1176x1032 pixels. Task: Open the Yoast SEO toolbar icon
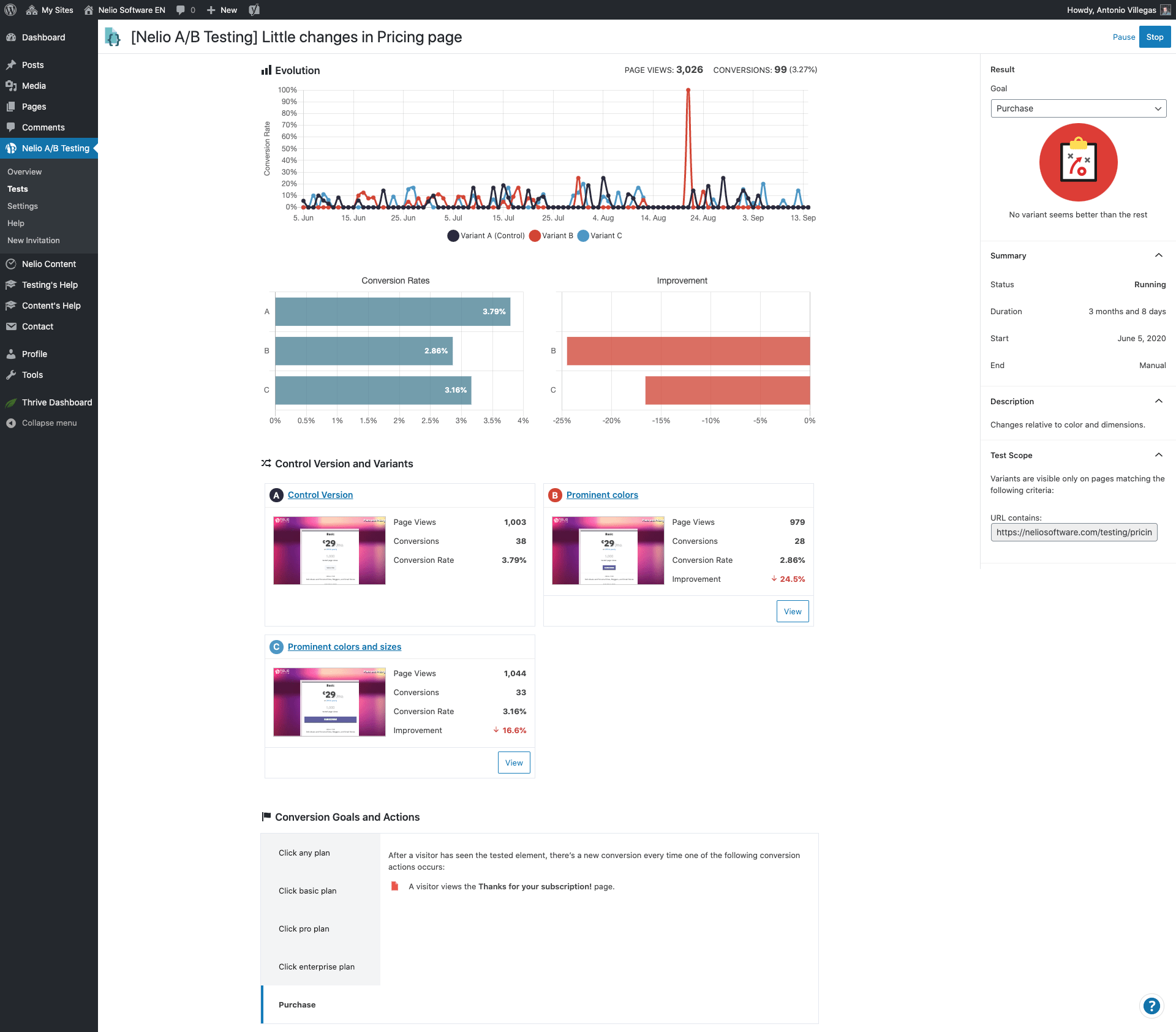click(254, 10)
